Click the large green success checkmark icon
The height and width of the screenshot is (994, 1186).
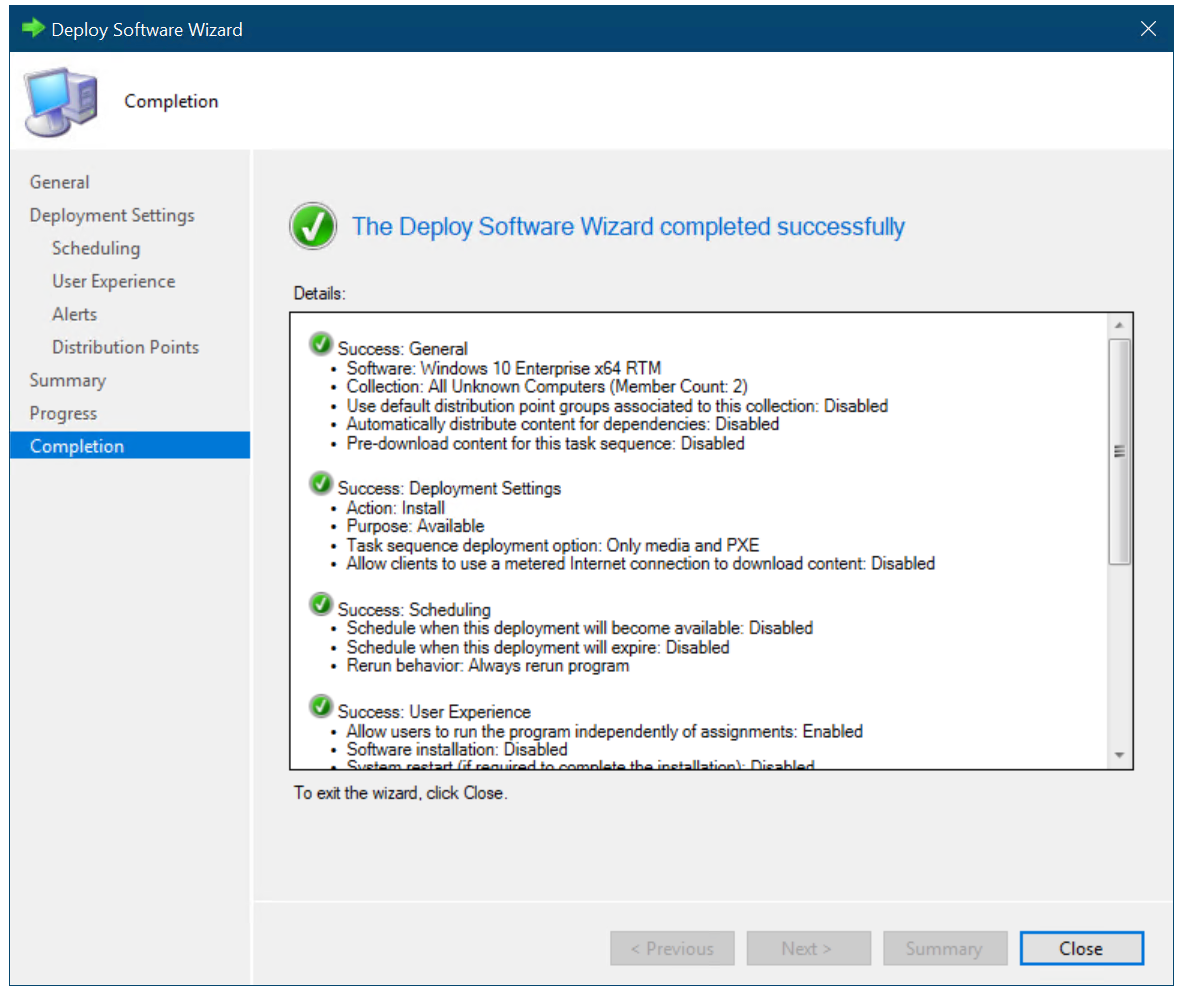click(314, 227)
